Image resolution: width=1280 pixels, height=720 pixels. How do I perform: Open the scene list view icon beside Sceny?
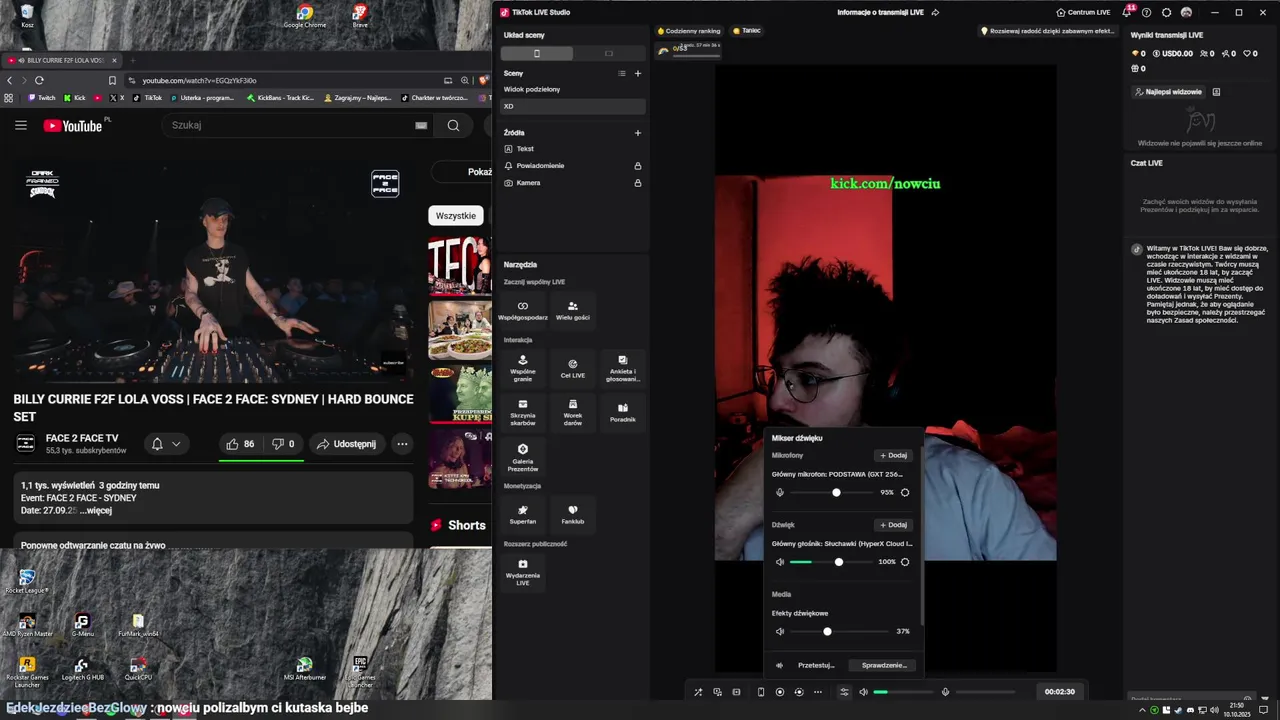(622, 73)
